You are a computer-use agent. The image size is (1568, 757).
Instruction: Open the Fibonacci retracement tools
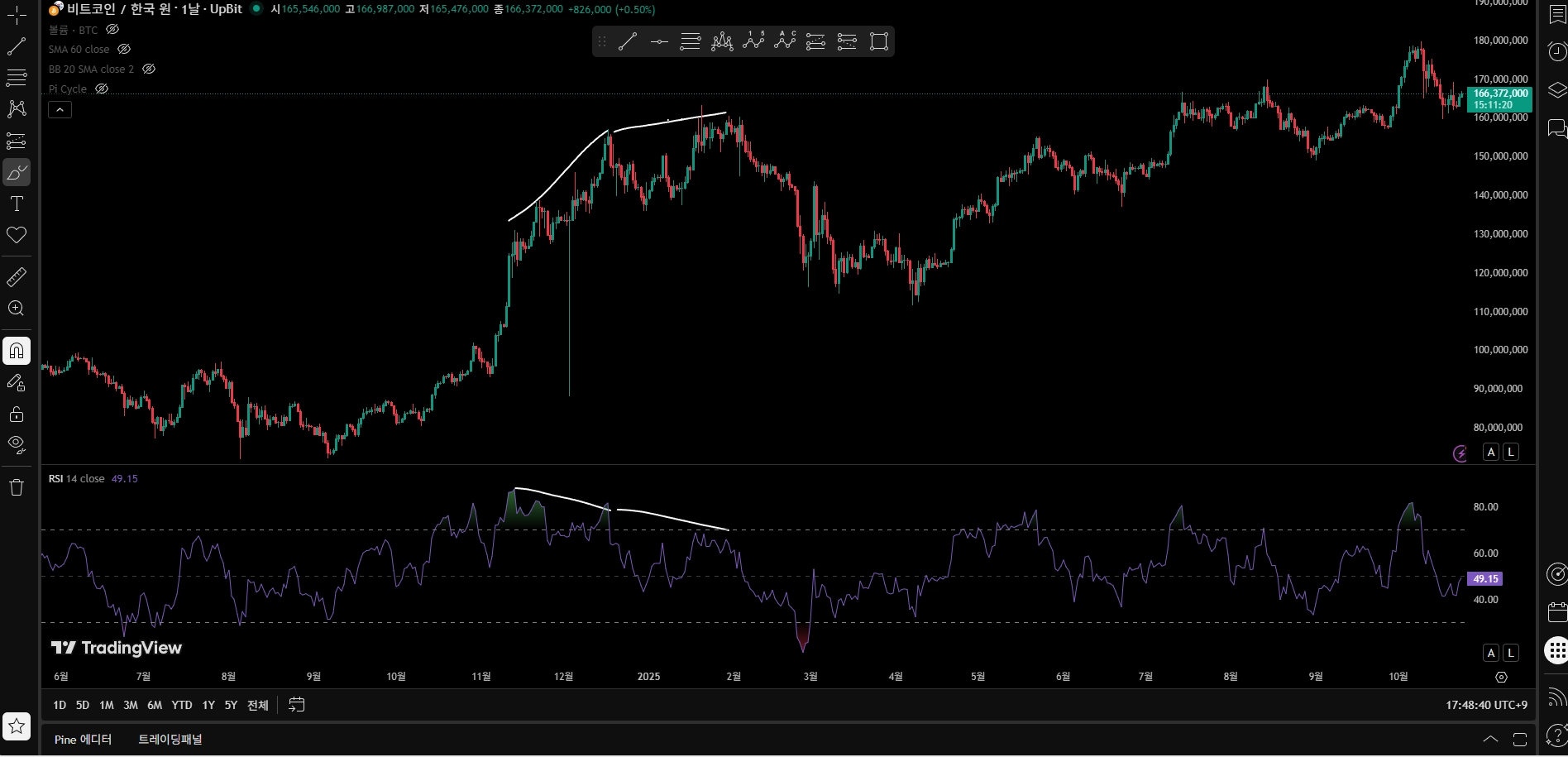17,79
